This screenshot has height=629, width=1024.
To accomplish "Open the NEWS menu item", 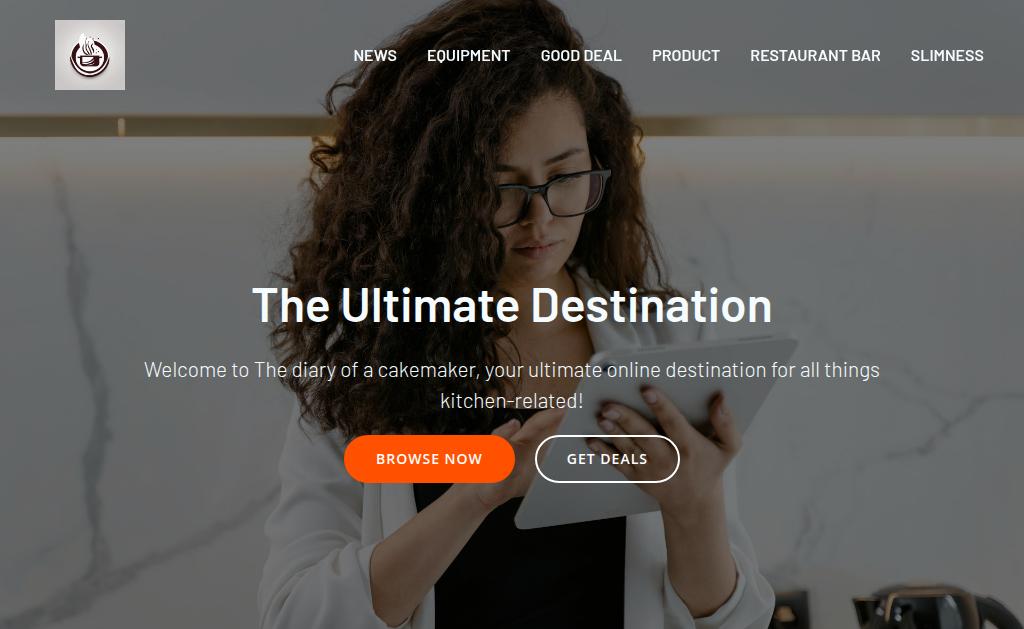I will (375, 56).
